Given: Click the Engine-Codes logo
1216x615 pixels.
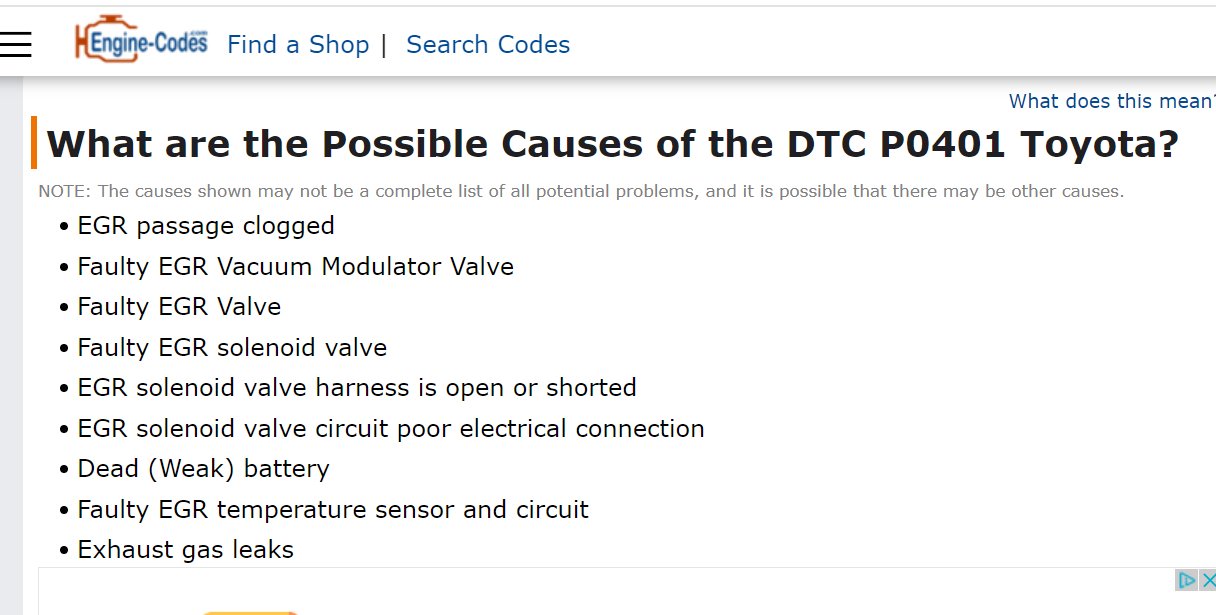Looking at the screenshot, I should (140, 42).
